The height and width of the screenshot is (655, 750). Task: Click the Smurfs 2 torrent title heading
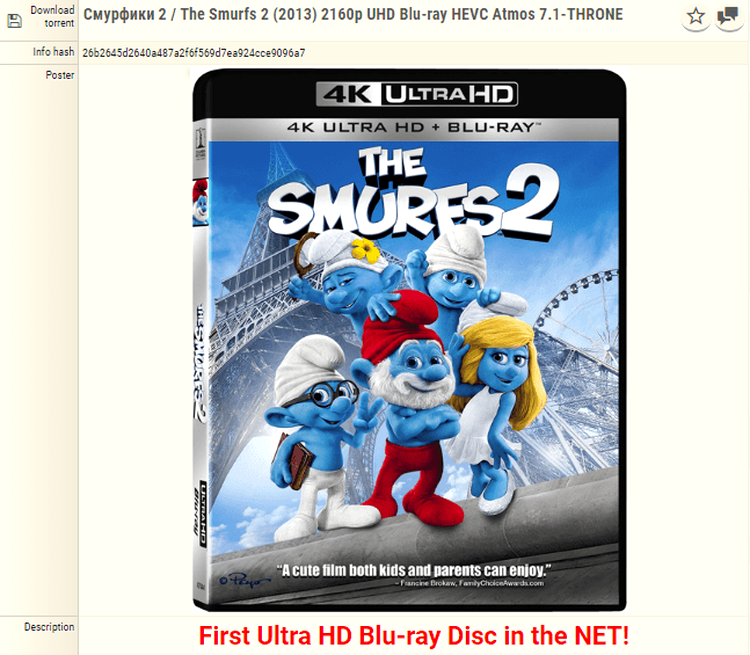353,14
